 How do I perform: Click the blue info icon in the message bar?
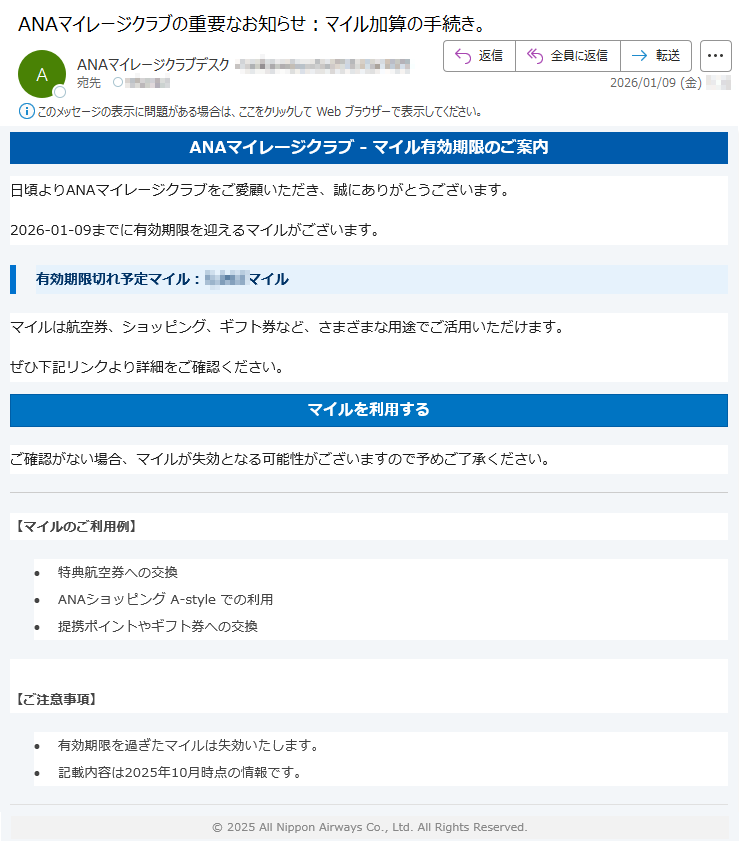(26, 111)
